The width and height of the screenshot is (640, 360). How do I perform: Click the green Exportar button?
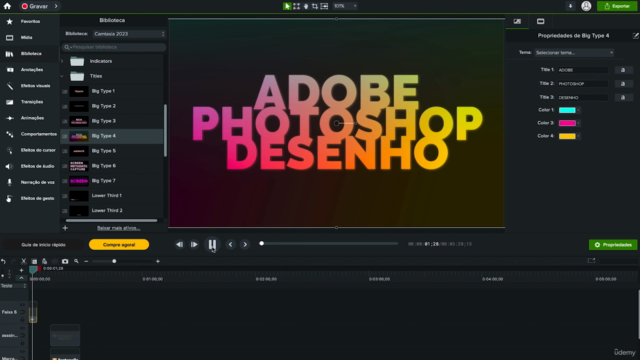pyautogui.click(x=617, y=6)
